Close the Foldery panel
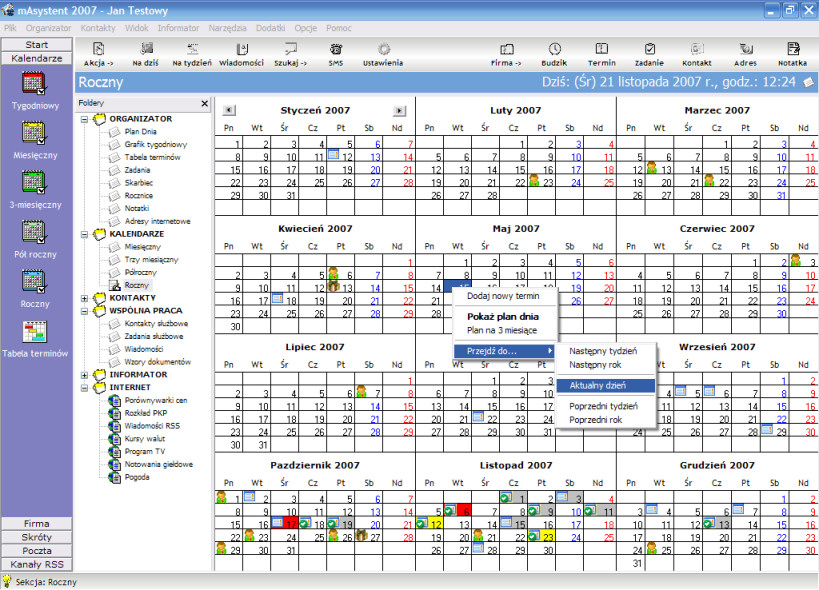Viewport: 819px width, 590px height. coord(205,103)
